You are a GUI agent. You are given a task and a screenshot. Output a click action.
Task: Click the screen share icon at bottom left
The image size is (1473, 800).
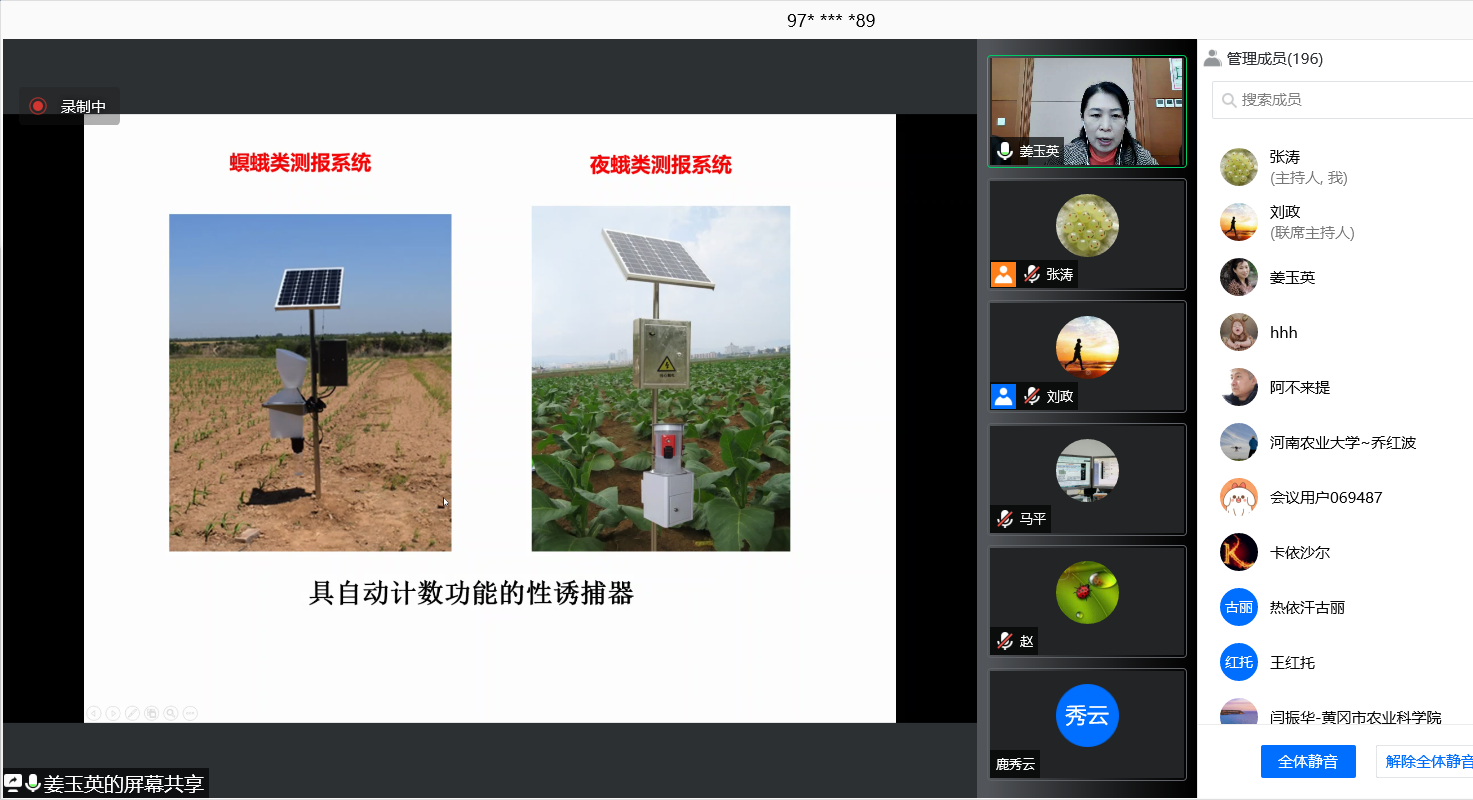(13, 783)
